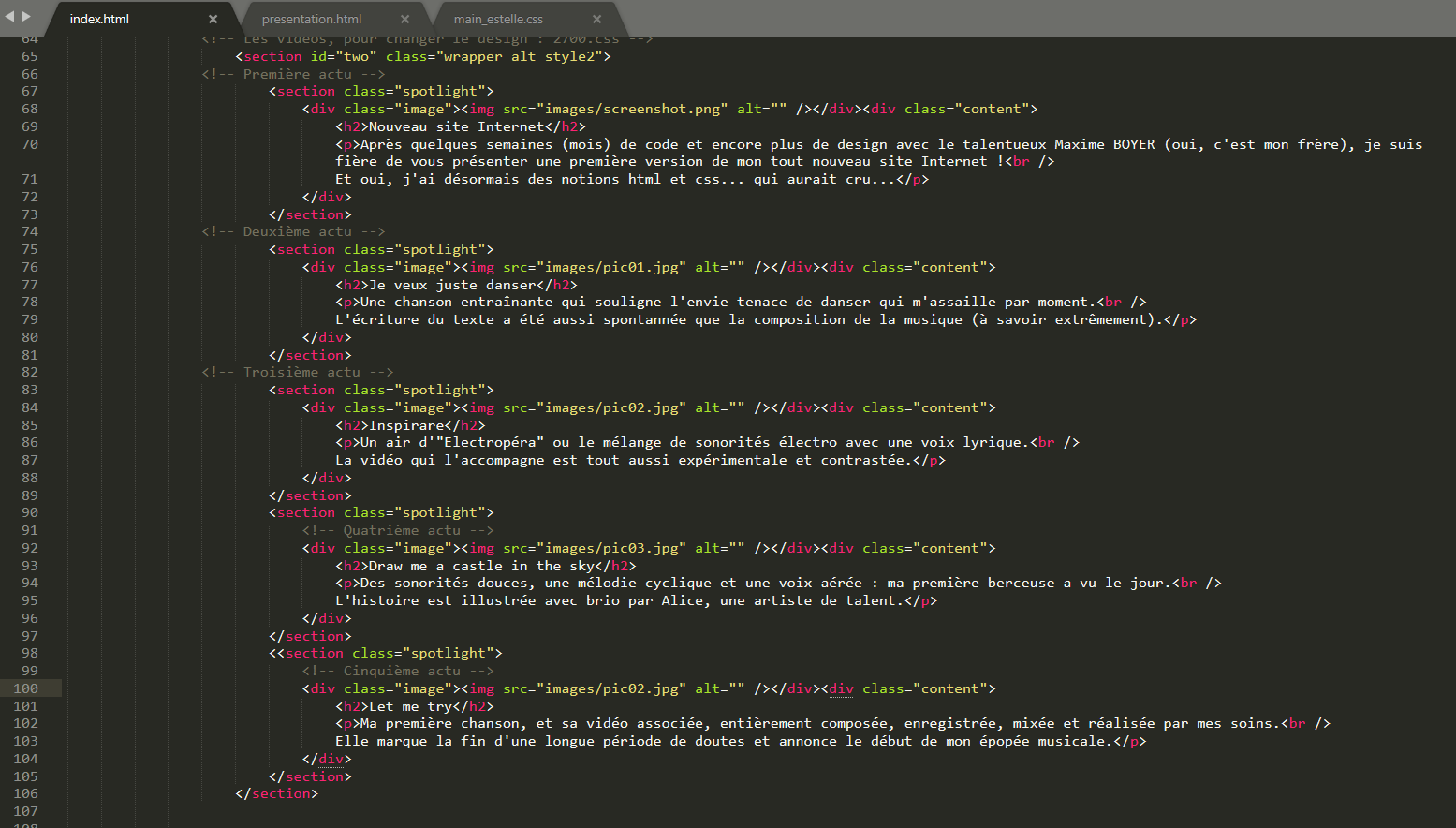
Task: Close the main_estelle.css tab
Action: point(596,19)
